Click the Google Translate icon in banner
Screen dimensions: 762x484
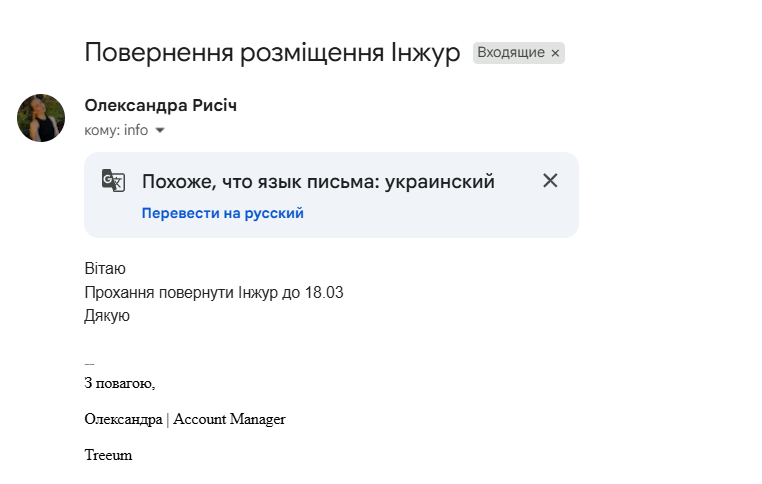pyautogui.click(x=114, y=181)
